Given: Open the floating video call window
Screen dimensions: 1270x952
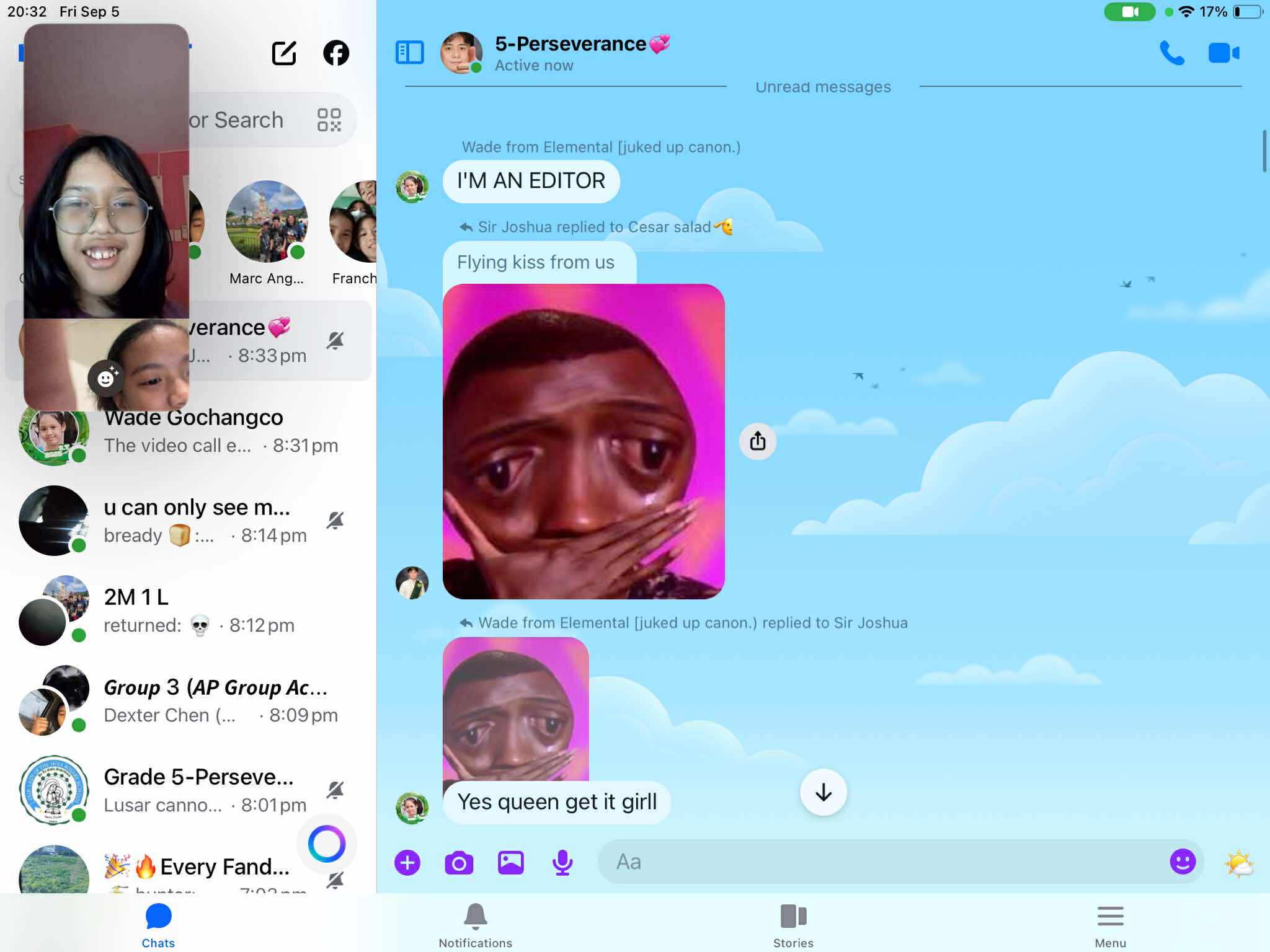Looking at the screenshot, I should pos(106,217).
